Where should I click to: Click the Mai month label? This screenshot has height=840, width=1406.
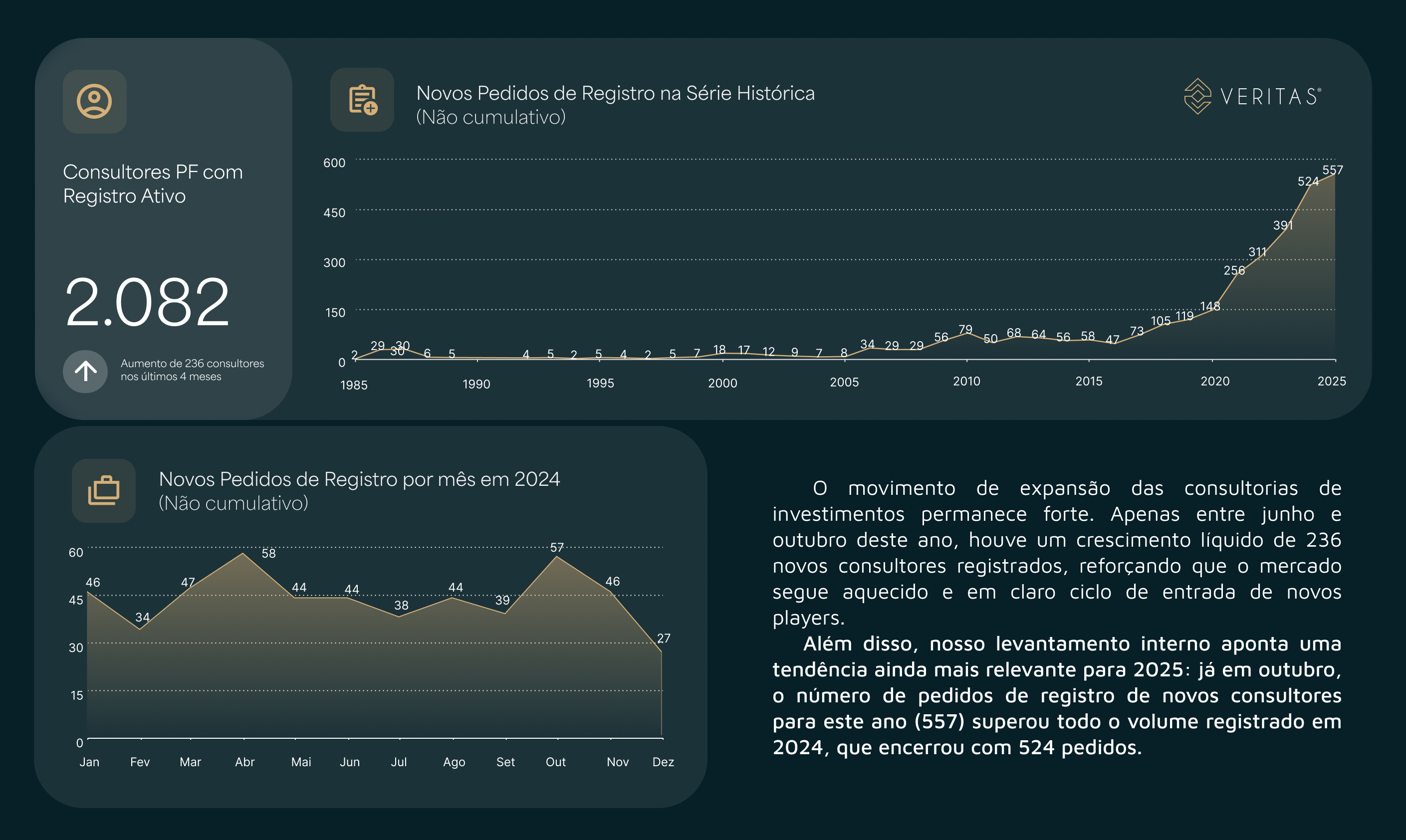pyautogui.click(x=301, y=762)
